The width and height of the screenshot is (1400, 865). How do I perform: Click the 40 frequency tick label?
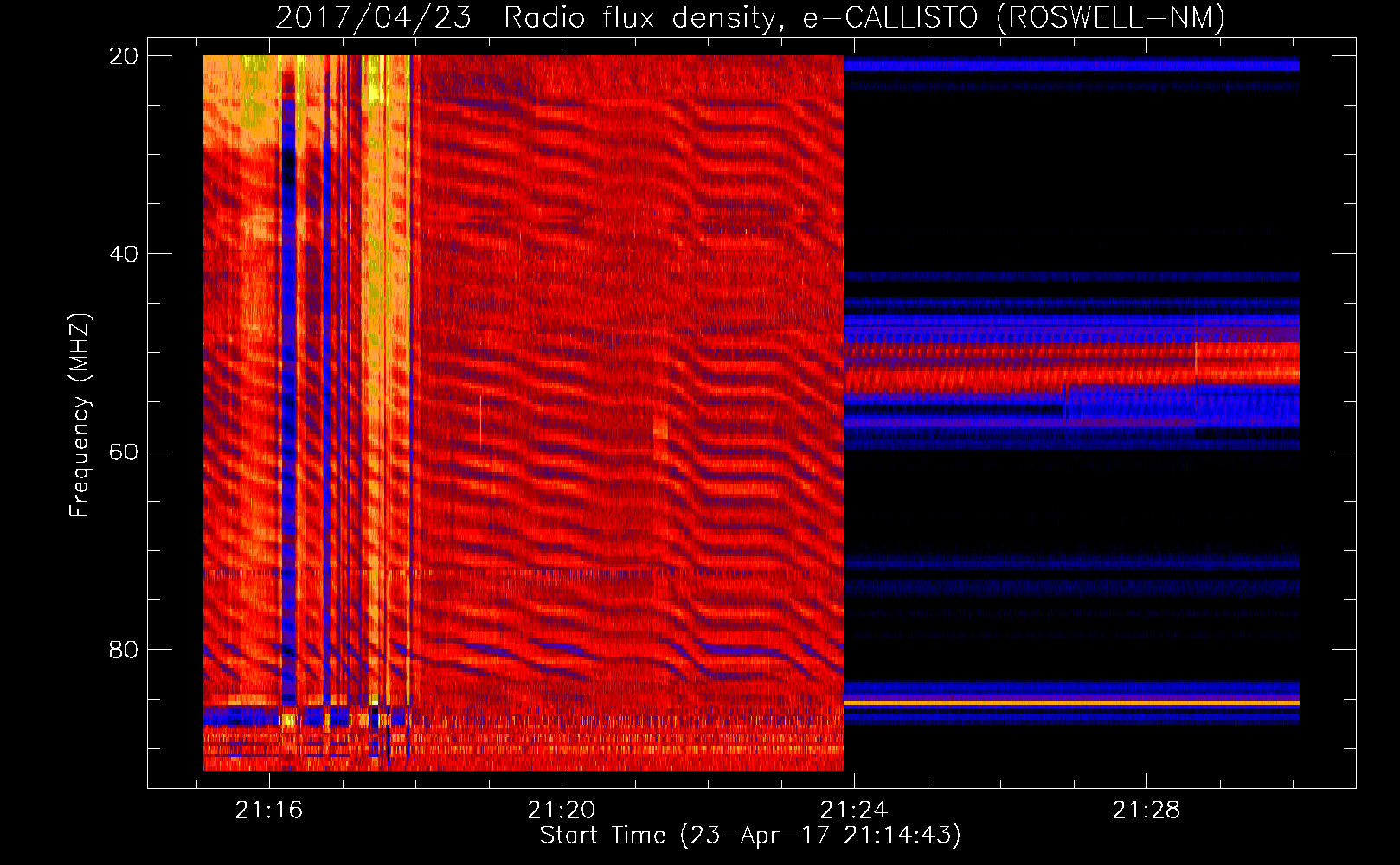124,254
